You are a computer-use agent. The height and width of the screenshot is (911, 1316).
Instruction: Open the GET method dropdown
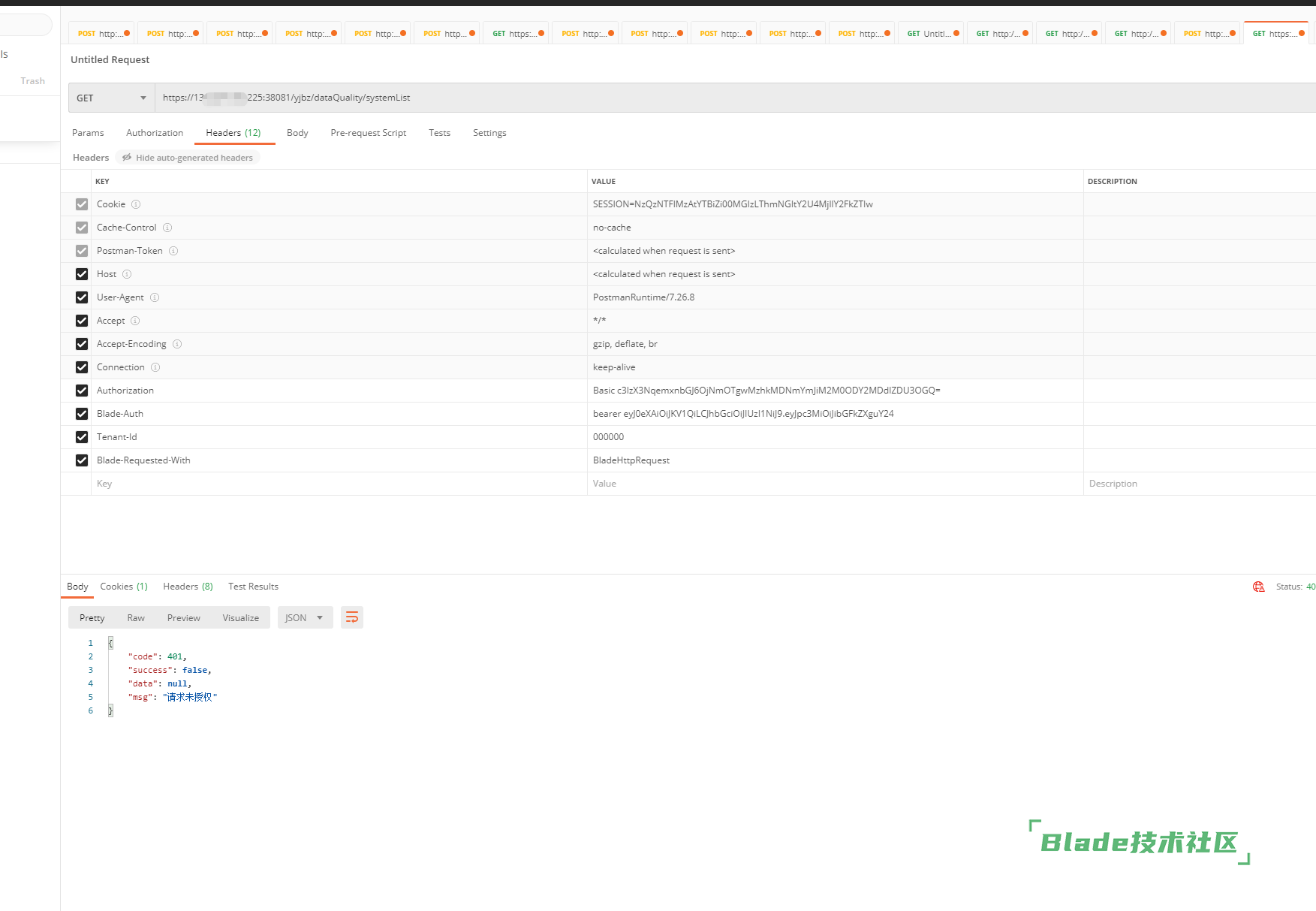(111, 98)
